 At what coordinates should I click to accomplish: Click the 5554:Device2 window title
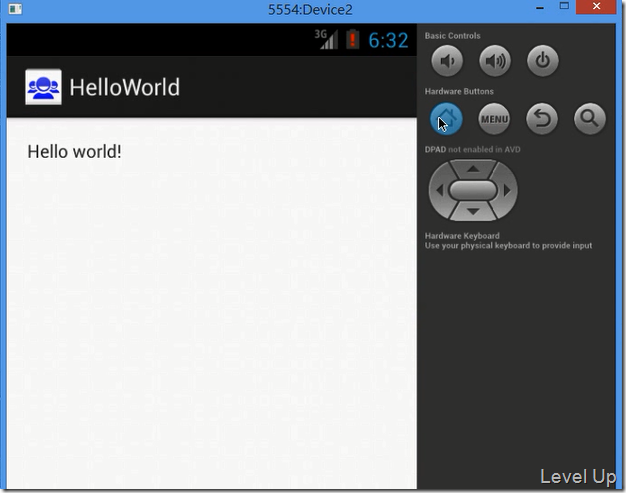tap(310, 10)
